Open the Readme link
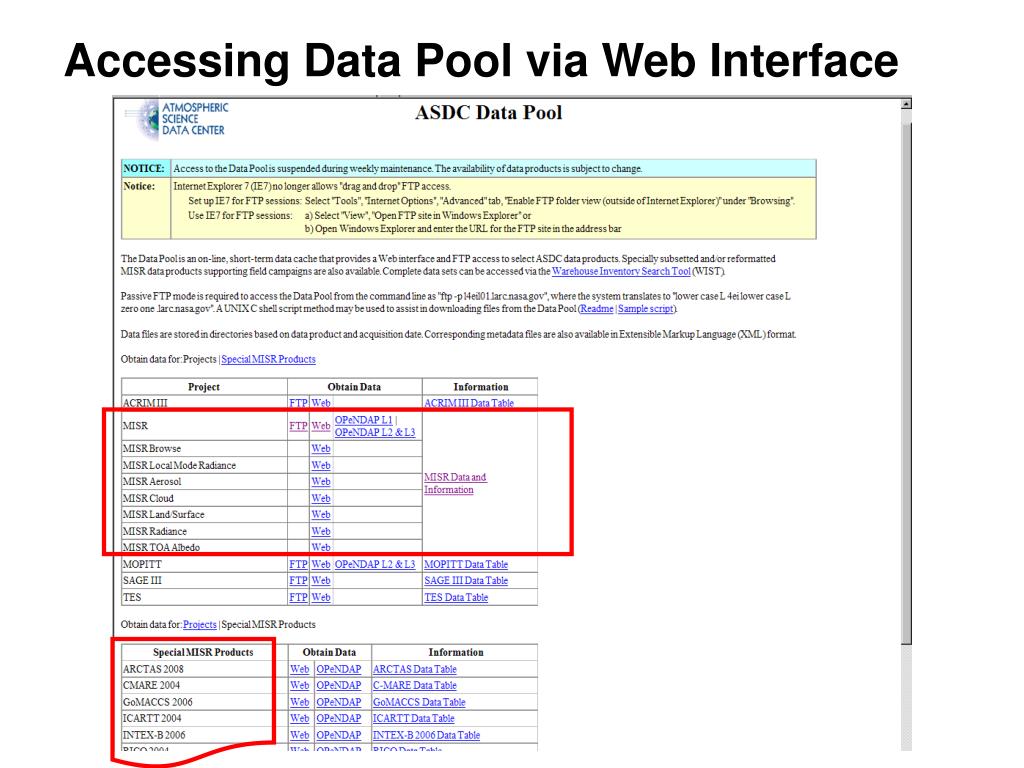The width and height of the screenshot is (1024, 768). 597,309
